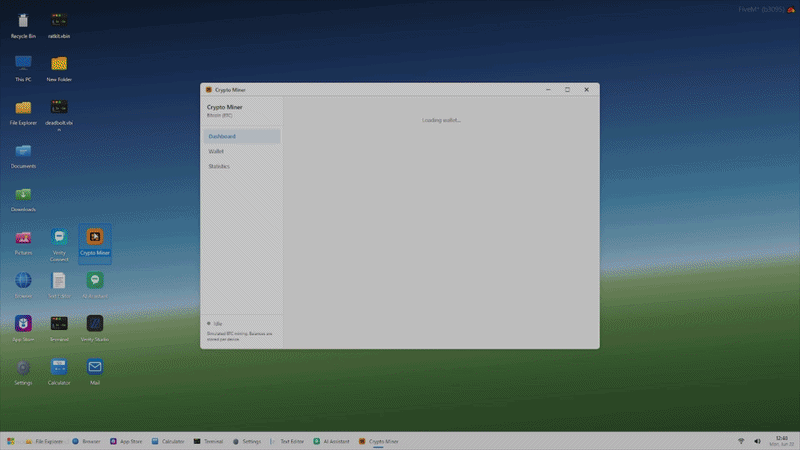Switch to Text Editor in taskbar
This screenshot has height=450, width=800.
pyautogui.click(x=287, y=441)
